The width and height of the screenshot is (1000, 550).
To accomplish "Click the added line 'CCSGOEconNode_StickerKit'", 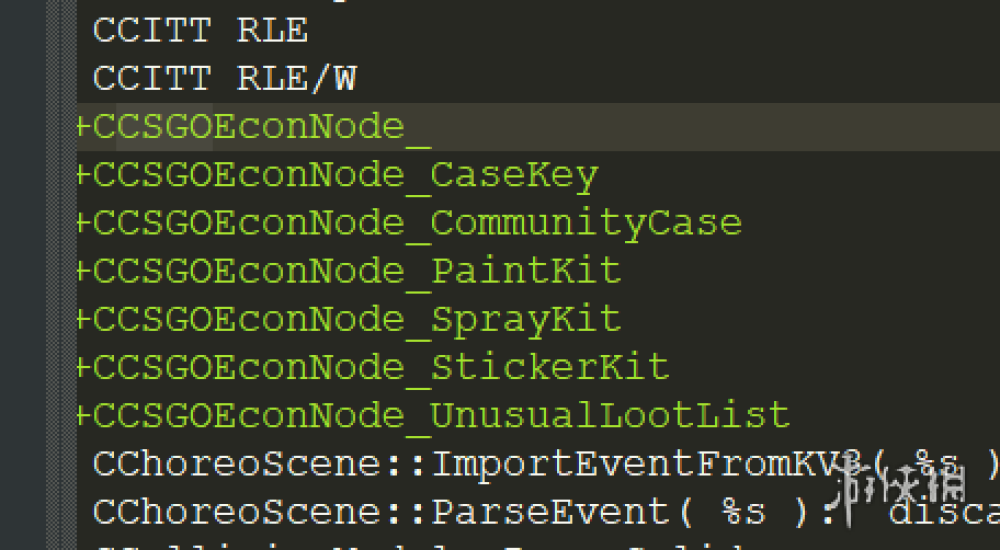I will (x=381, y=367).
